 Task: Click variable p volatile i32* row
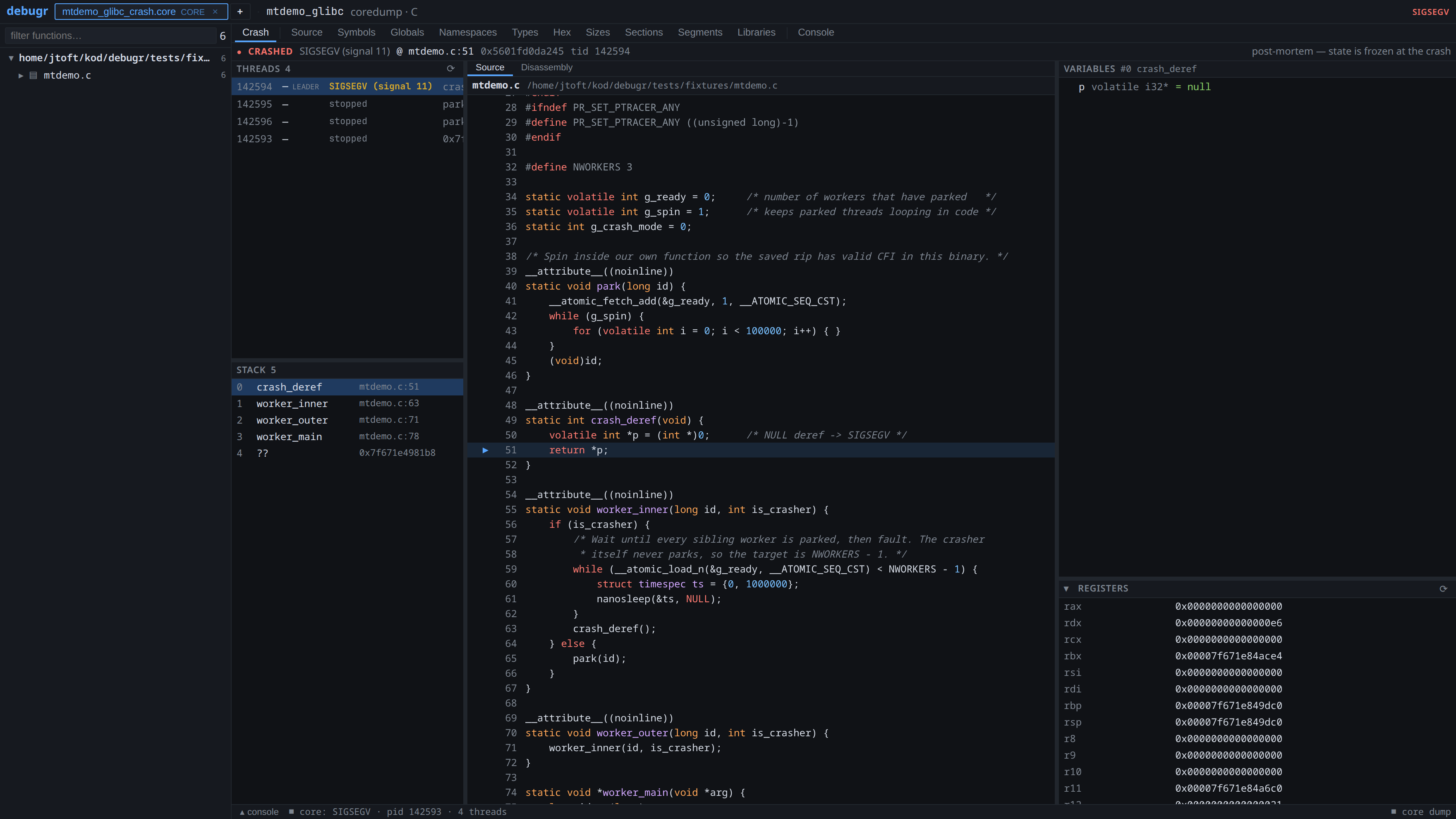point(1257,87)
